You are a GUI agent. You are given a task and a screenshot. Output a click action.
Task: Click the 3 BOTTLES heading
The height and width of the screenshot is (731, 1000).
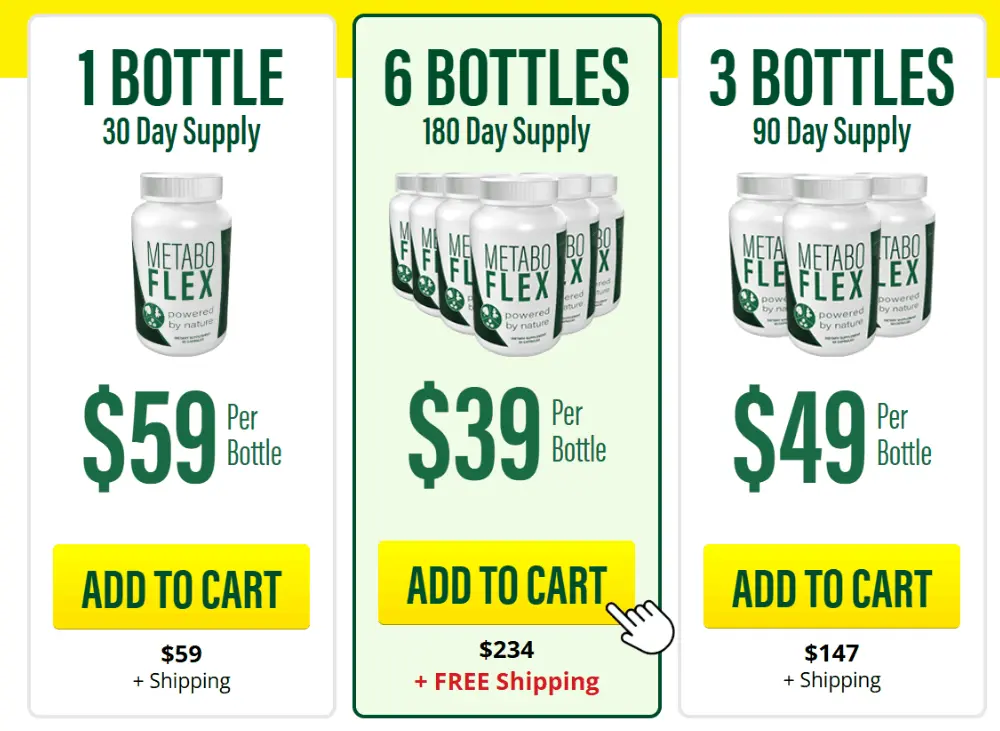[832, 78]
